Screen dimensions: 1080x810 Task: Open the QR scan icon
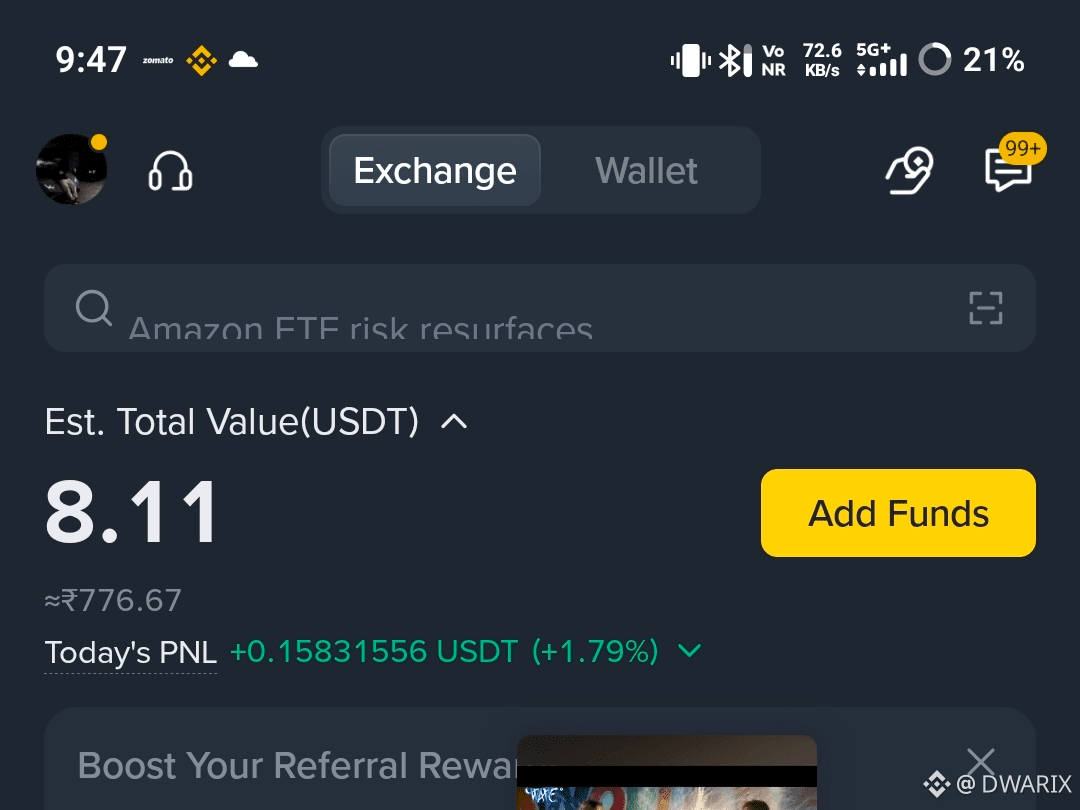[x=986, y=308]
